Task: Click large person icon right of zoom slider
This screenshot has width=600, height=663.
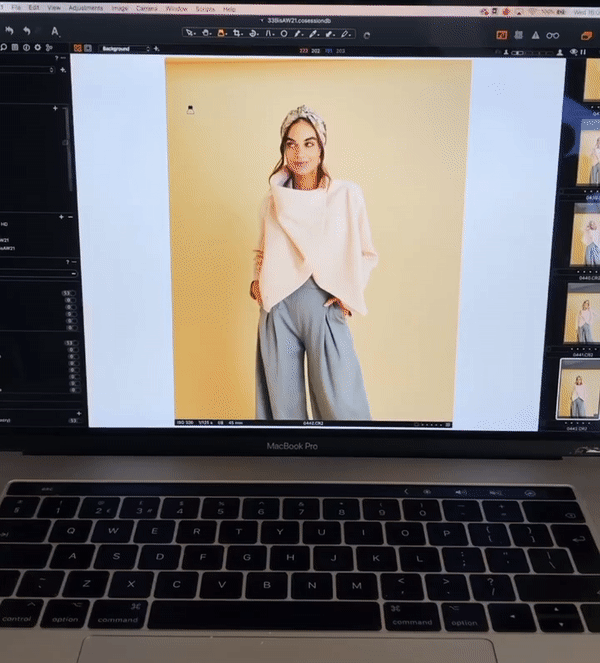Action: click(560, 52)
